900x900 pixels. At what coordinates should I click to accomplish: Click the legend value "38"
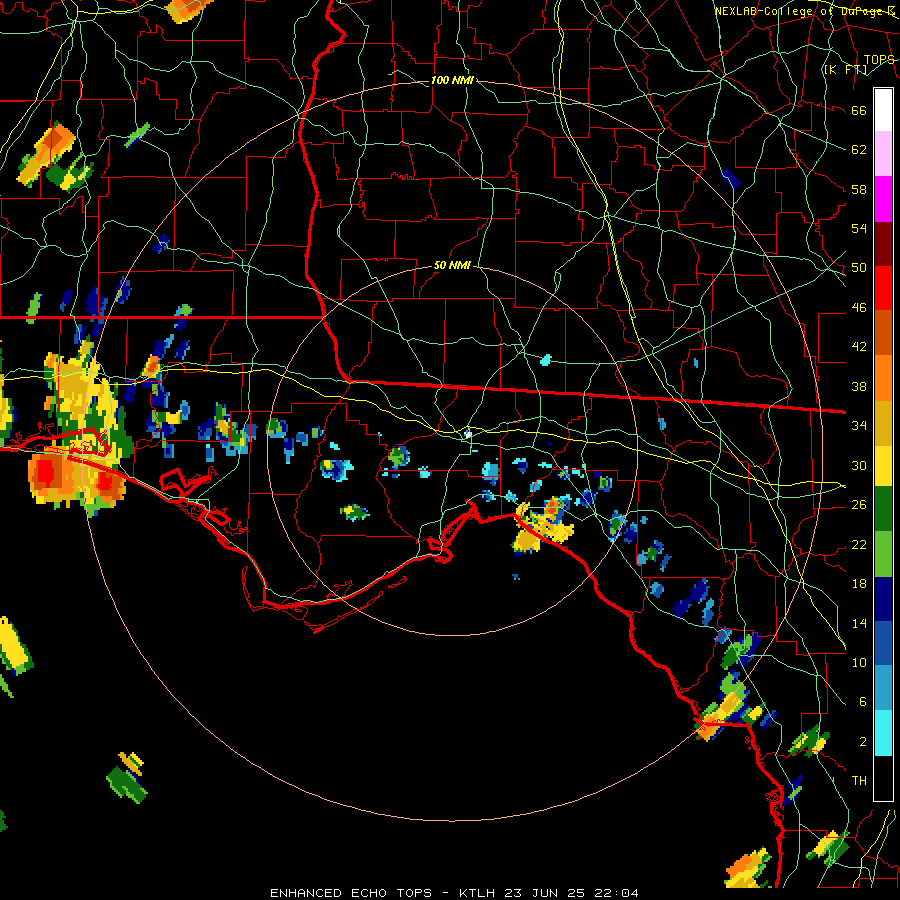[859, 386]
